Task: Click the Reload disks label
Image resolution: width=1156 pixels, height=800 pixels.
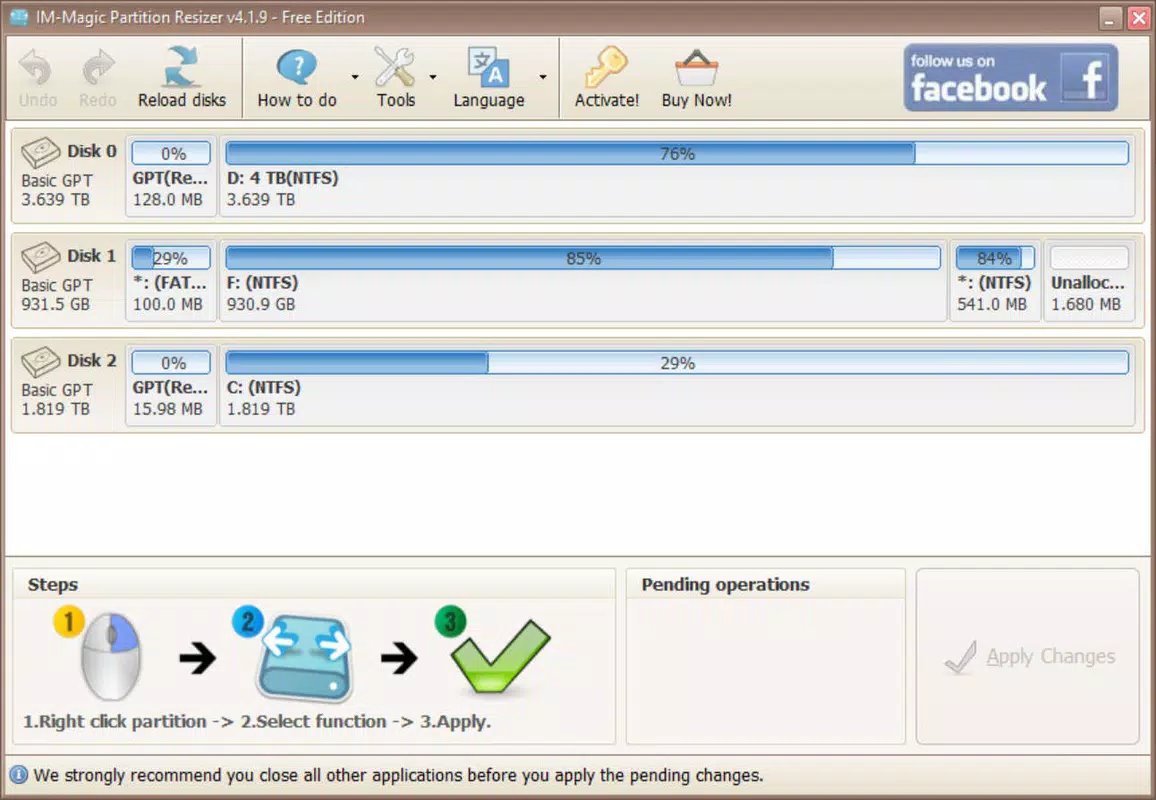Action: click(x=181, y=100)
